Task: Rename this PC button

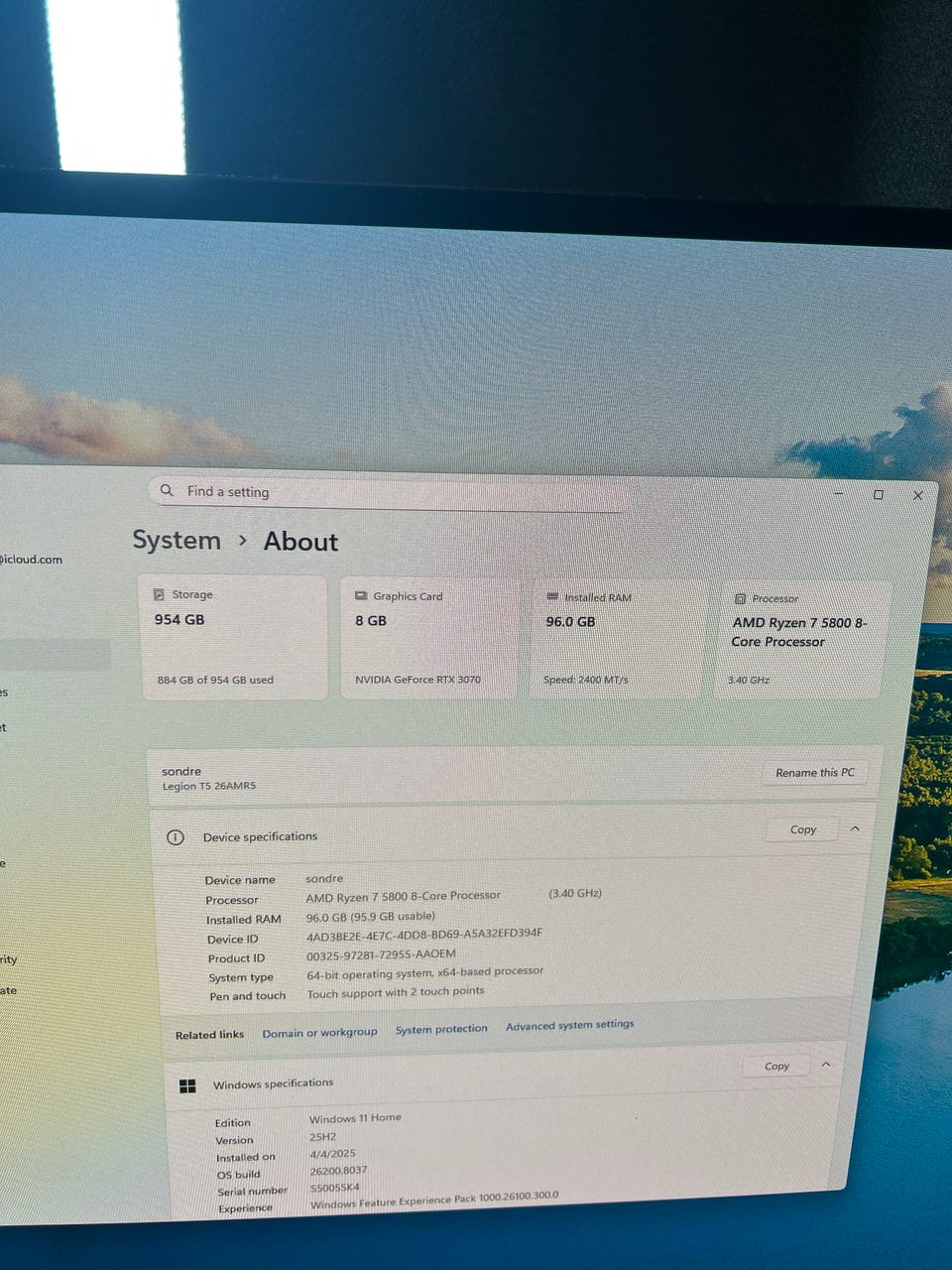Action: click(814, 772)
